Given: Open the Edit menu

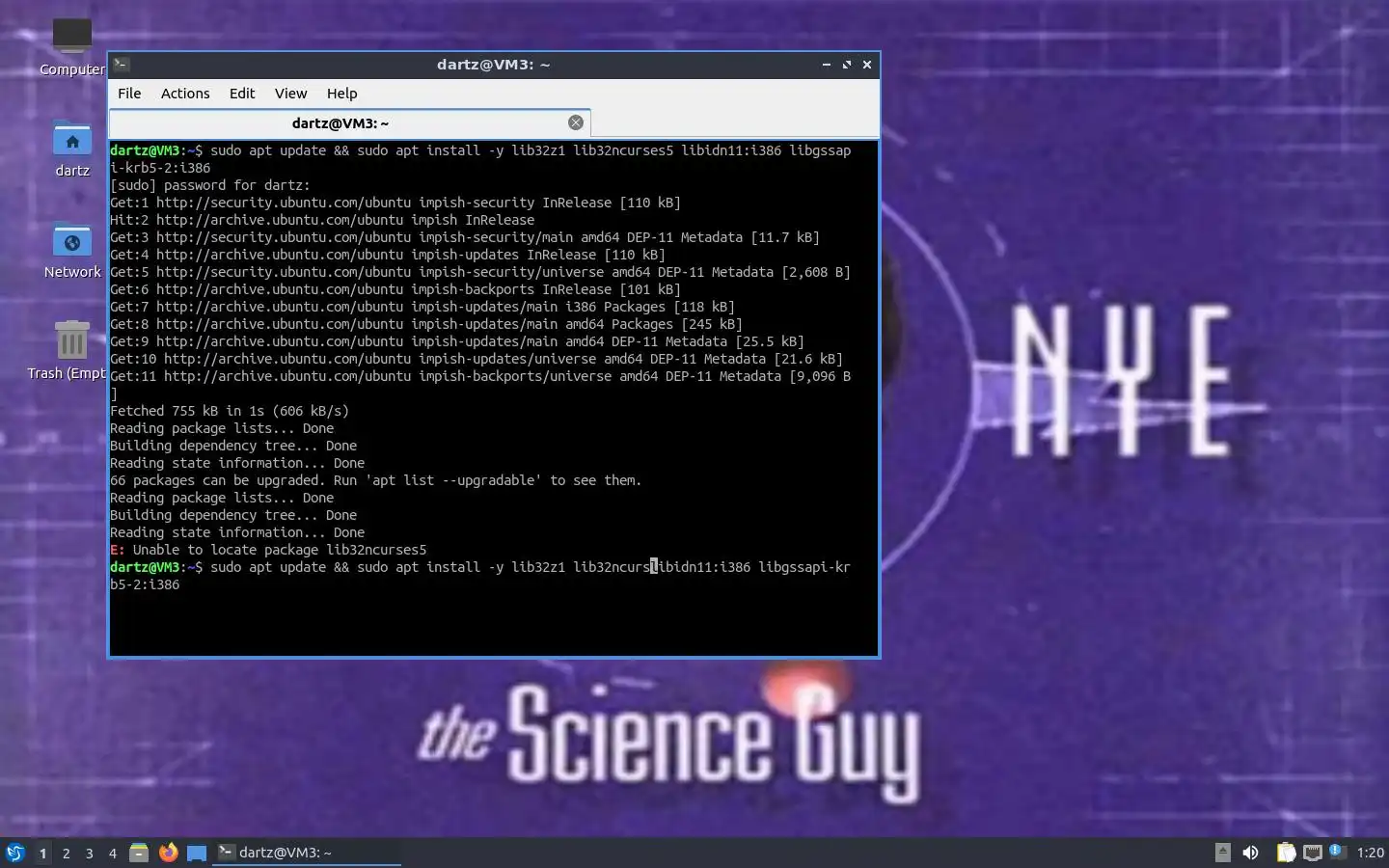Looking at the screenshot, I should pos(242,94).
